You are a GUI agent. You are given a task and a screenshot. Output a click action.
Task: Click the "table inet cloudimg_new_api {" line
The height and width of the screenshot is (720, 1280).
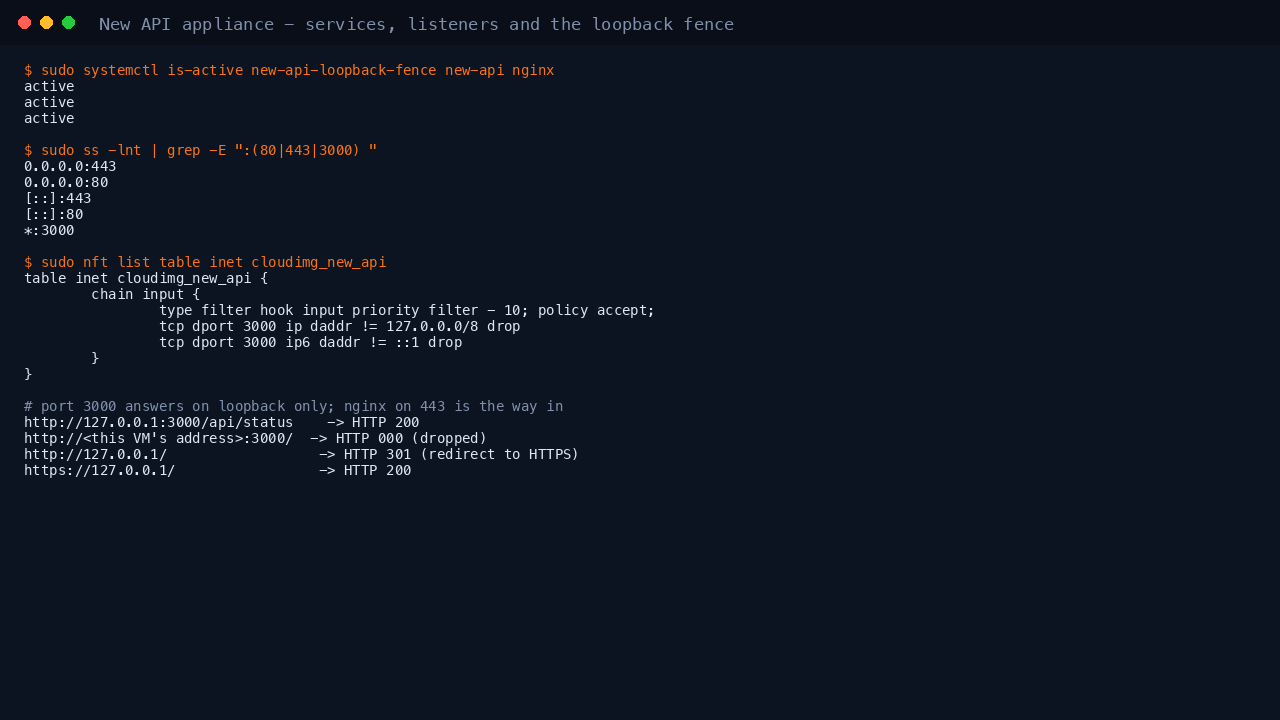click(x=146, y=278)
